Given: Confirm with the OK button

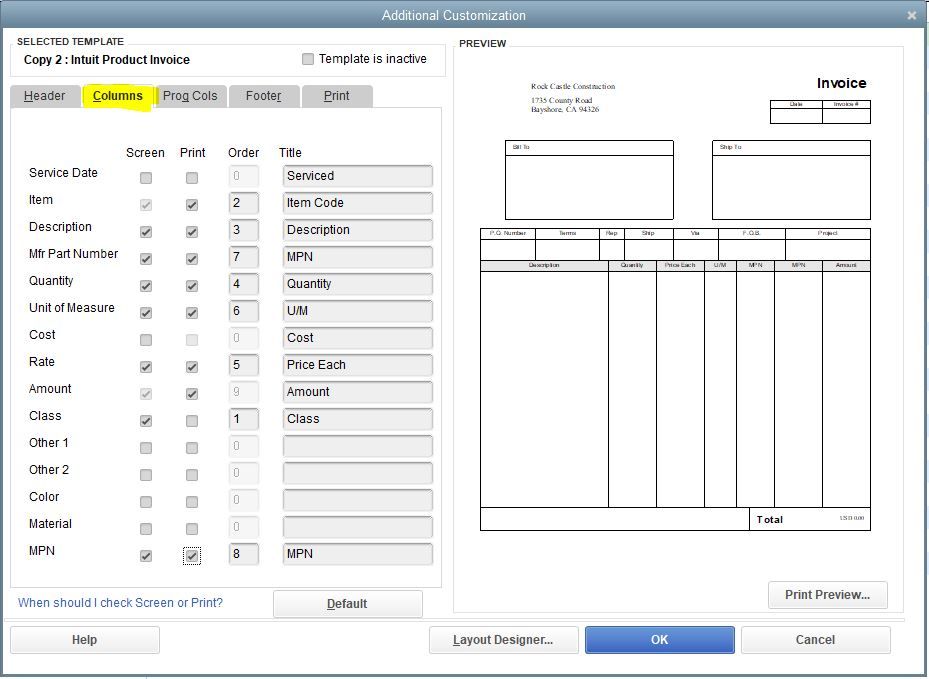Looking at the screenshot, I should pos(659,640).
